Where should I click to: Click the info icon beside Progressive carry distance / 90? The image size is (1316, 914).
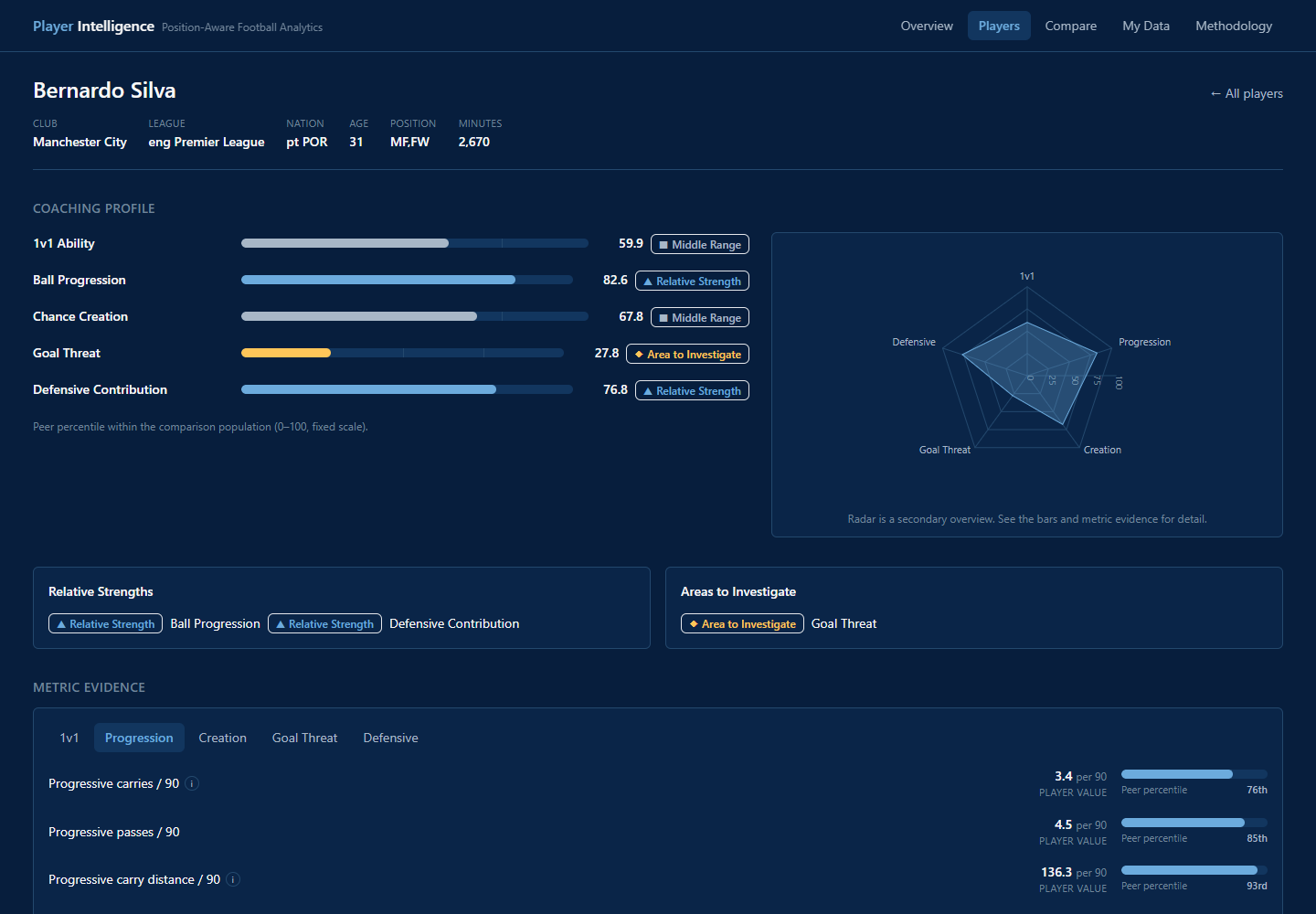point(233,879)
